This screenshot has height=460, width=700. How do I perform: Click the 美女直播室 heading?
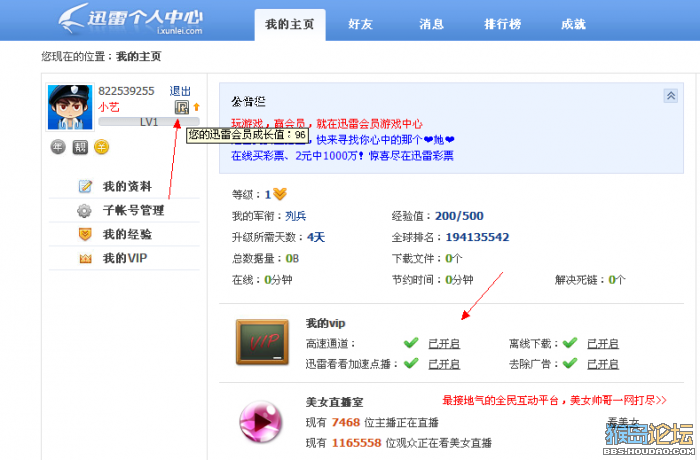[x=334, y=402]
